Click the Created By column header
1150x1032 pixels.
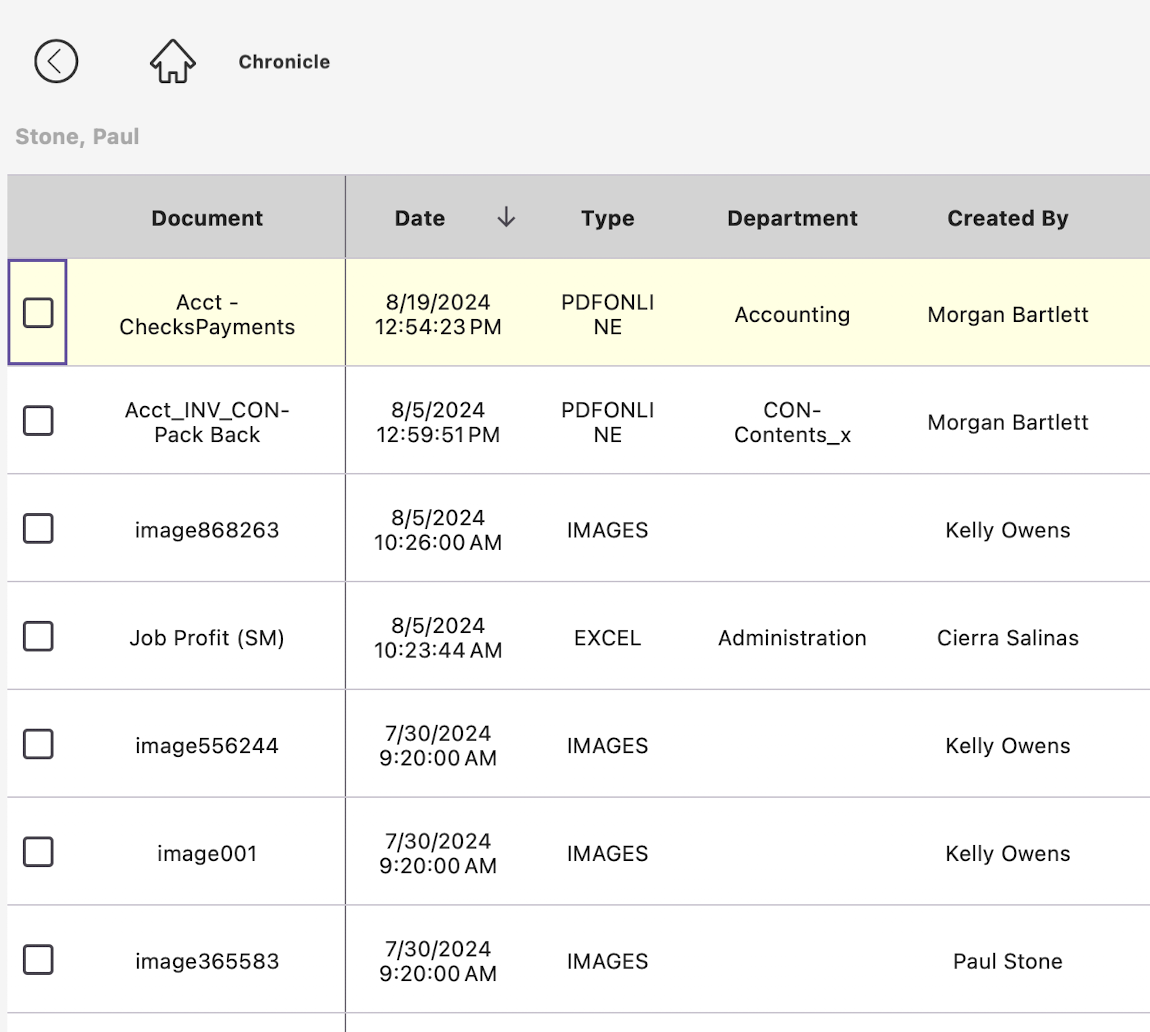pyautogui.click(x=1007, y=218)
